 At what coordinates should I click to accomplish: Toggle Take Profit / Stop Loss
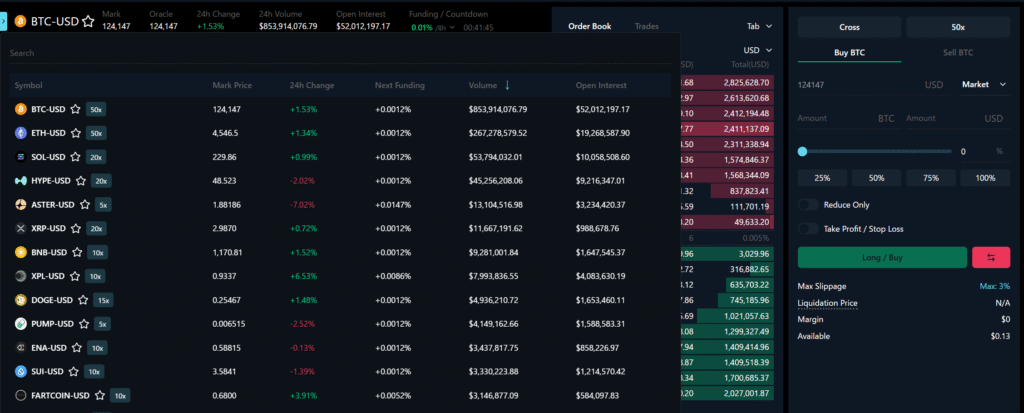click(808, 228)
